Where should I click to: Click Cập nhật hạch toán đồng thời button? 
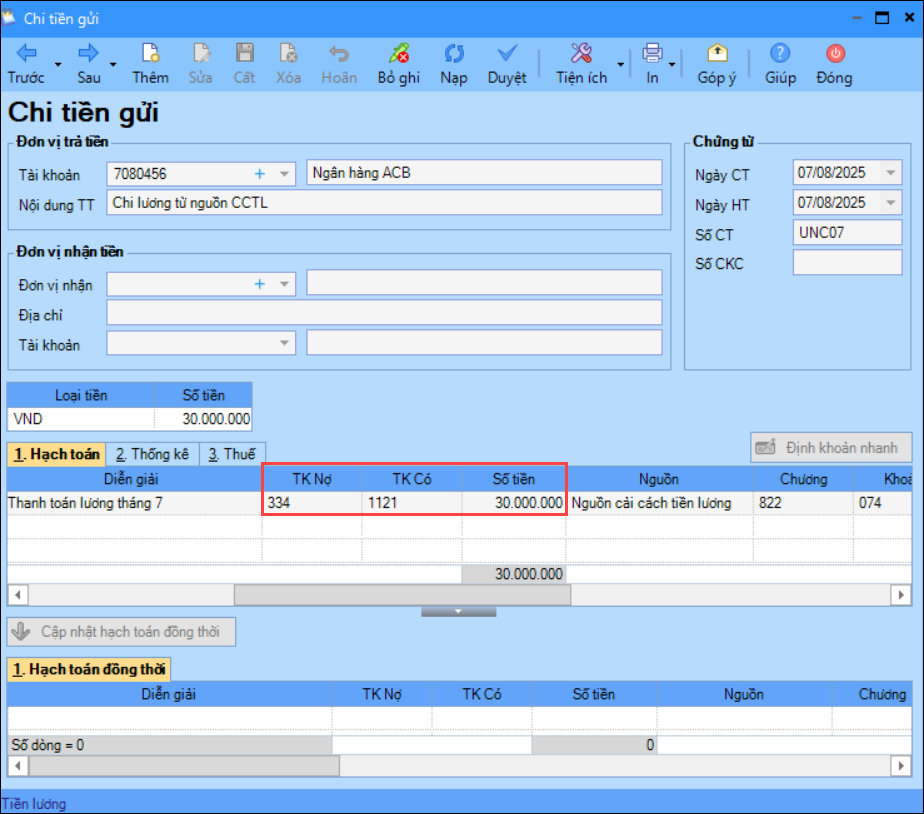pos(121,632)
